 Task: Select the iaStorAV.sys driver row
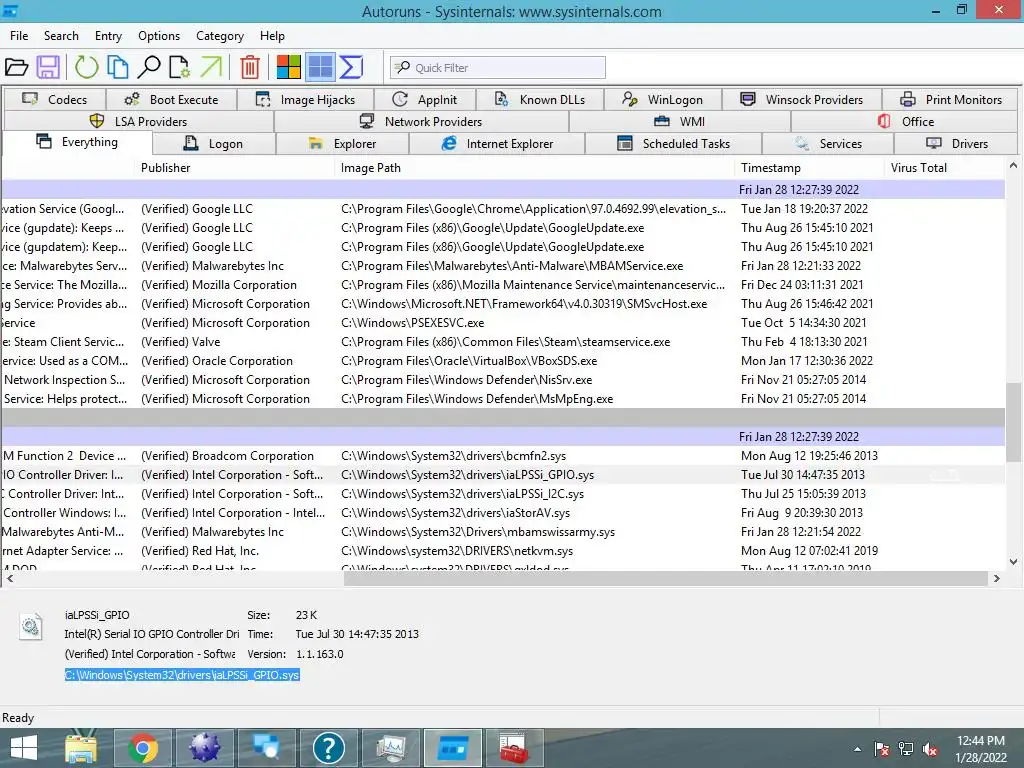[x=503, y=513]
